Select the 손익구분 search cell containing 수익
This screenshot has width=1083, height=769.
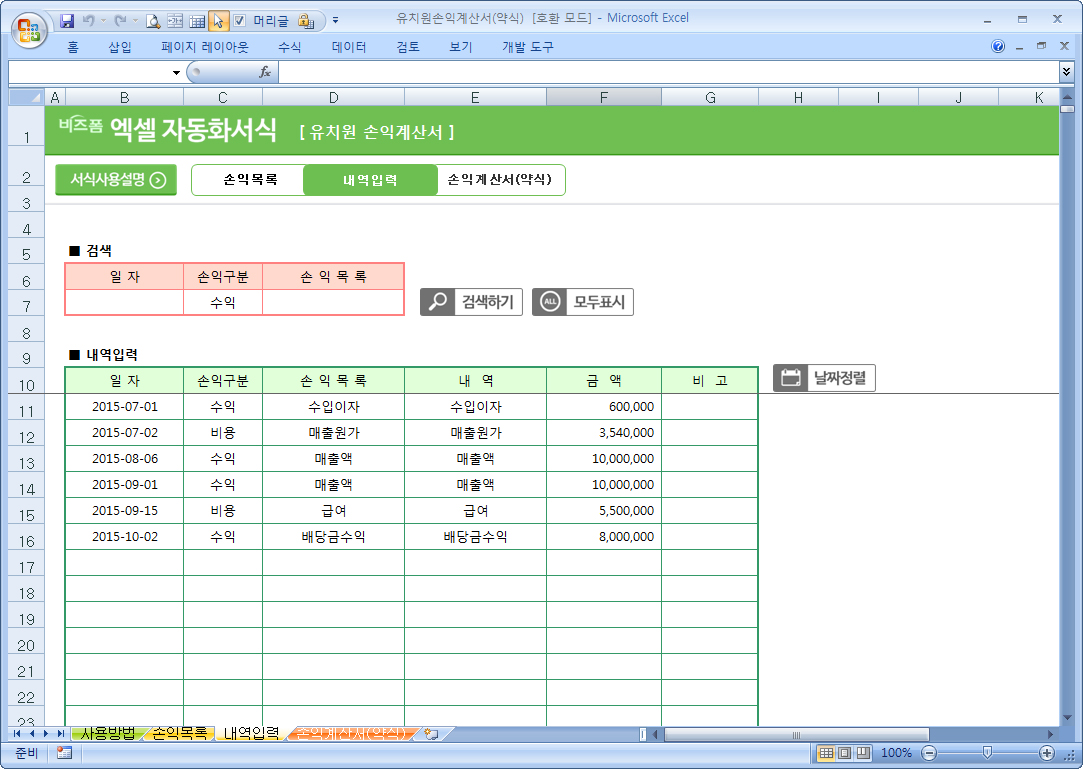(x=223, y=302)
